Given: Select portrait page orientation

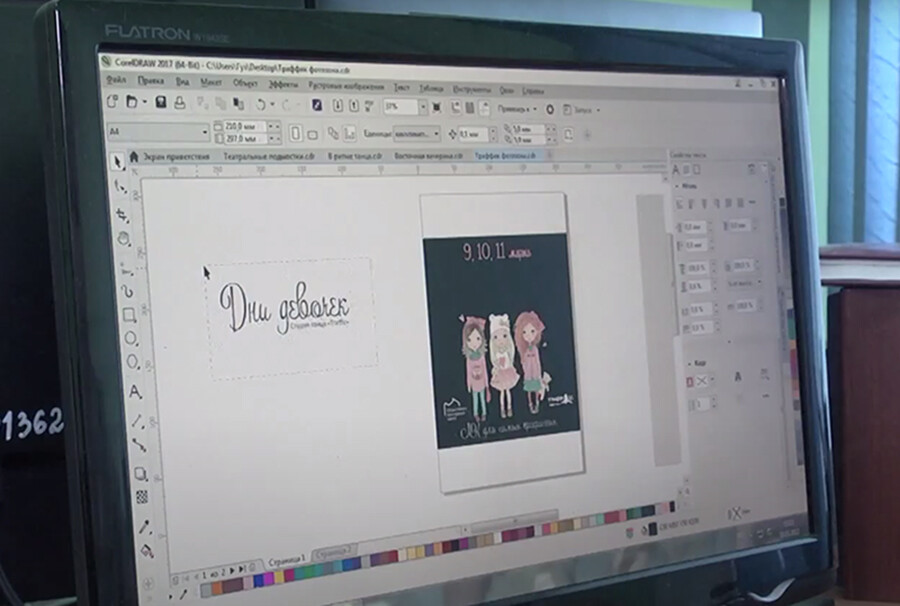Looking at the screenshot, I should pyautogui.click(x=296, y=134).
